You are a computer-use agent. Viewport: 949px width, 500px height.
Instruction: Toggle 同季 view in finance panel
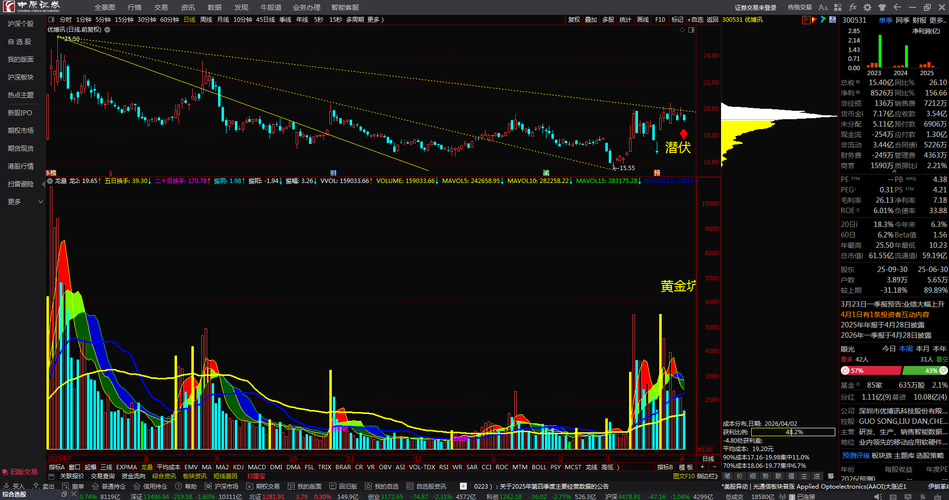[x=902, y=20]
